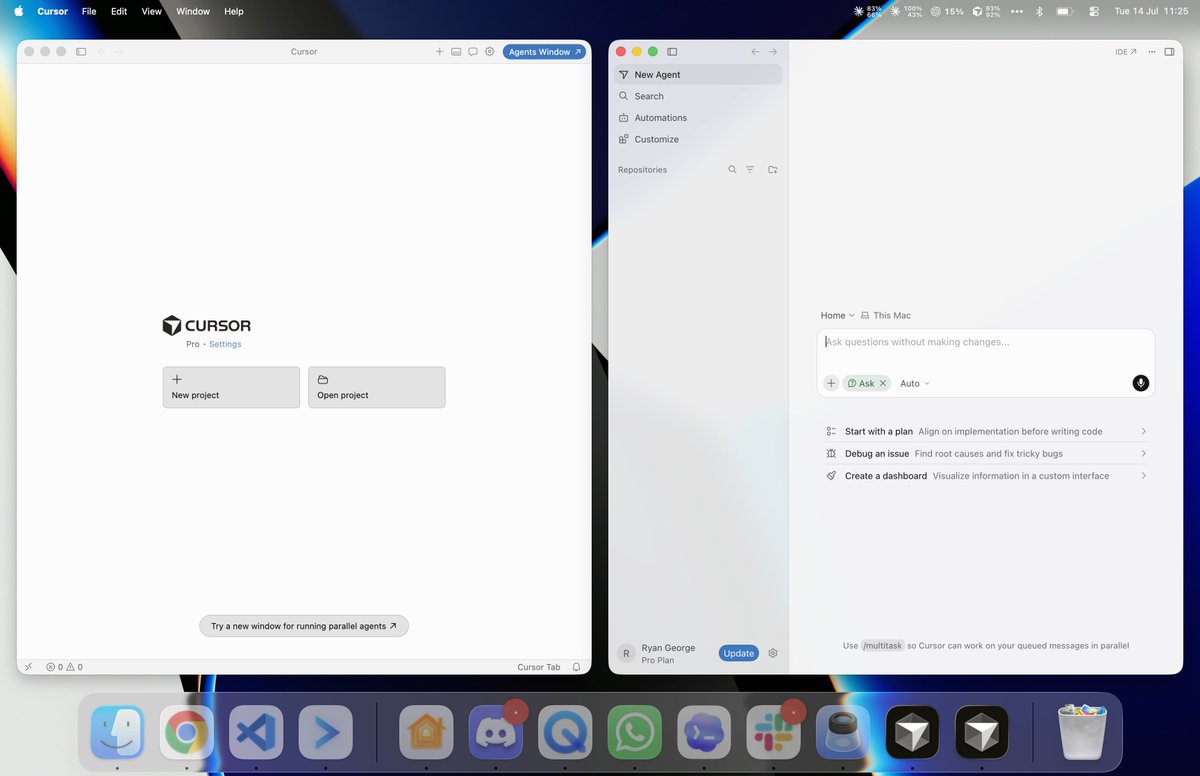Viewport: 1200px width, 776px height.
Task: Expand the Home dropdown above the prompt
Action: pyautogui.click(x=838, y=315)
